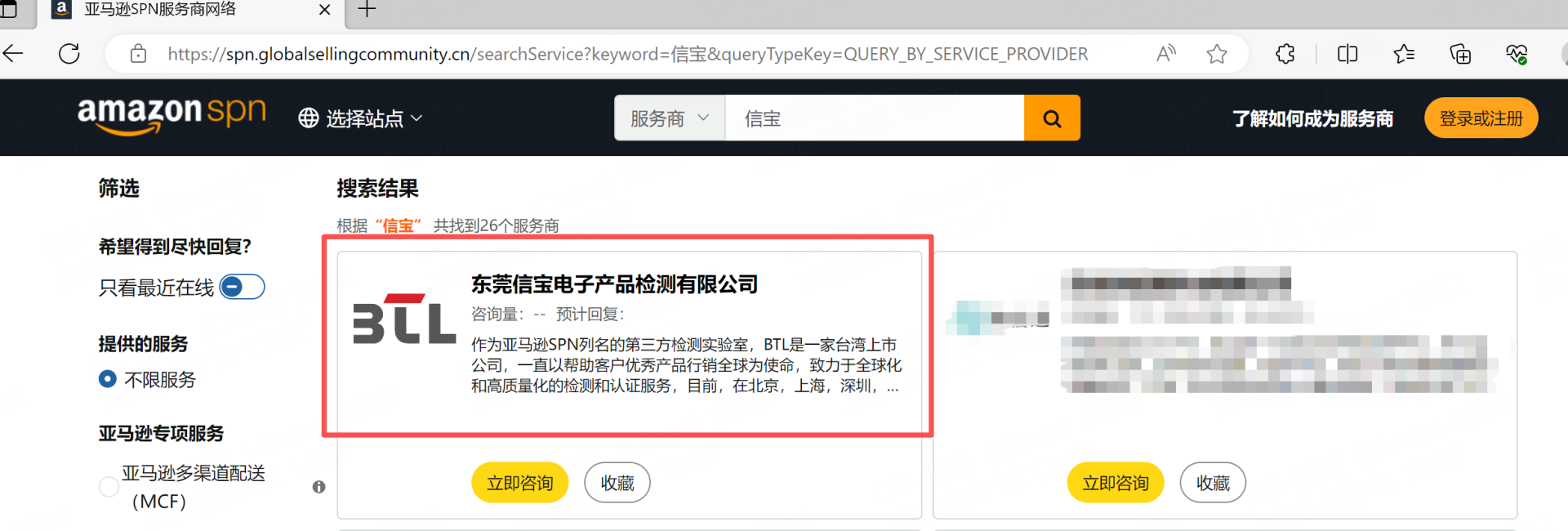Click the 登录或注册 button
Screen dimensions: 1568x531
pyautogui.click(x=1481, y=118)
